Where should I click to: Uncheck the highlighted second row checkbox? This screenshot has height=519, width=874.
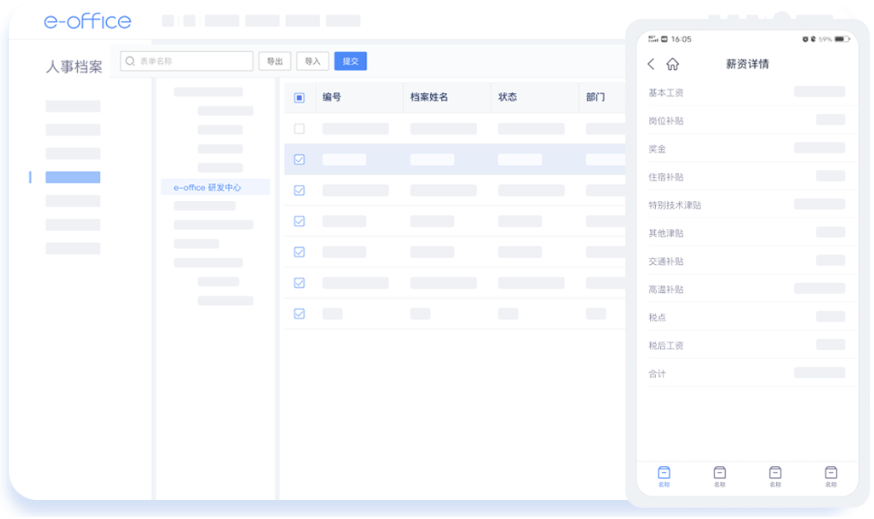[299, 159]
